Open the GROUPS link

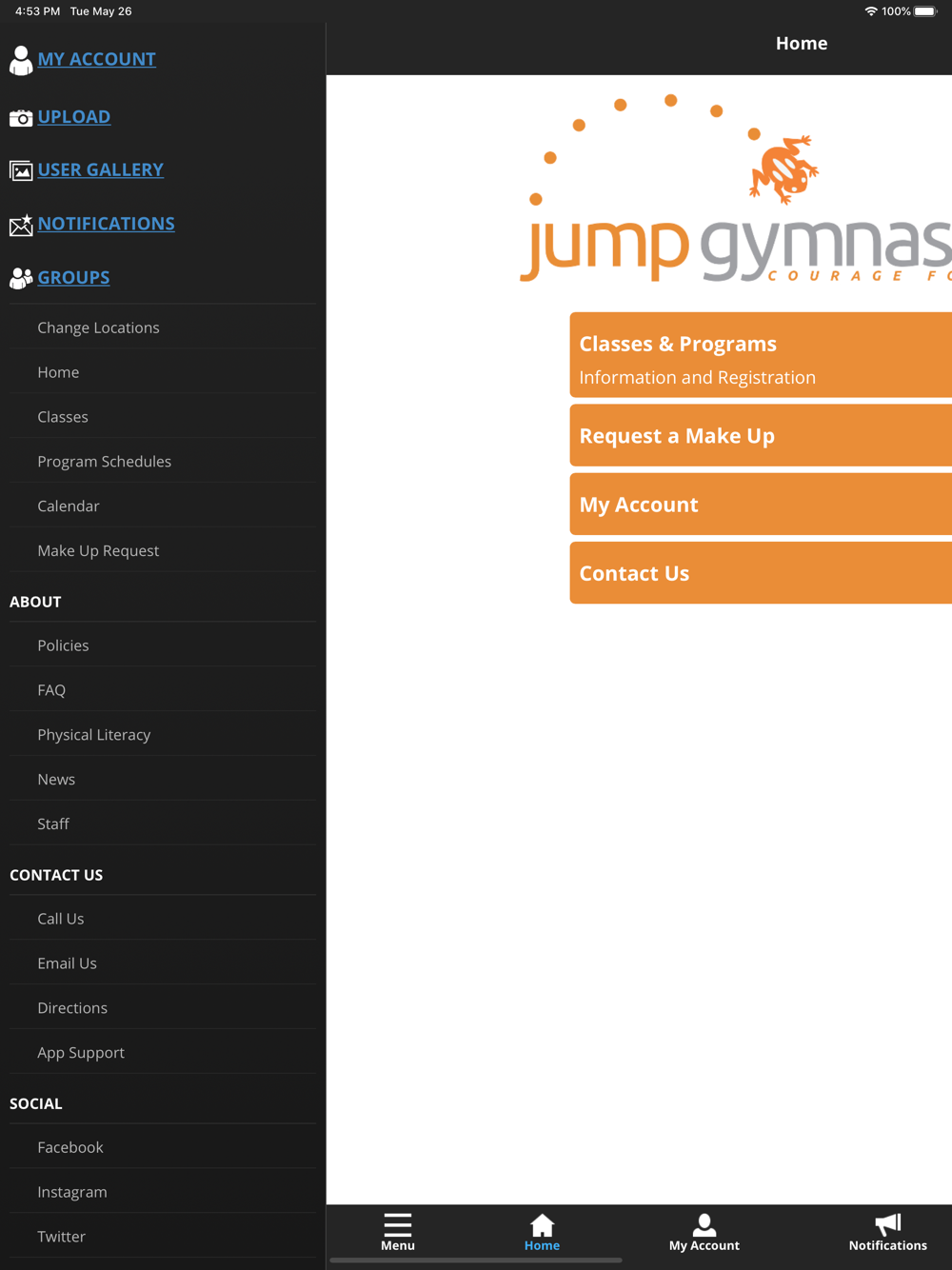point(74,278)
